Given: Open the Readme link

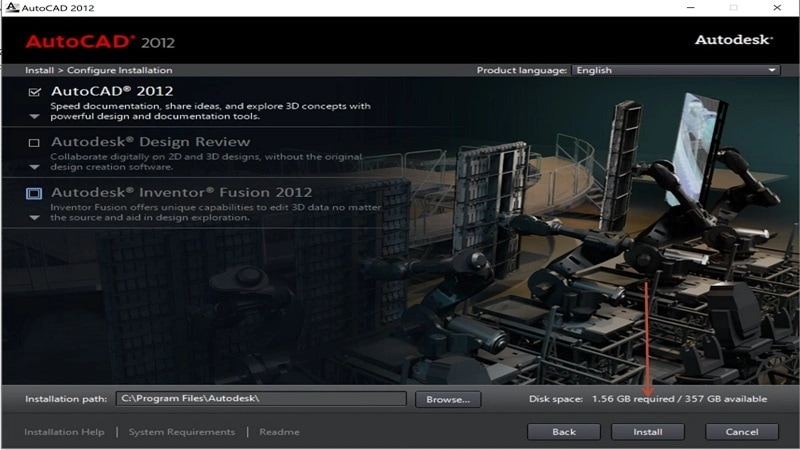Looking at the screenshot, I should coord(278,432).
